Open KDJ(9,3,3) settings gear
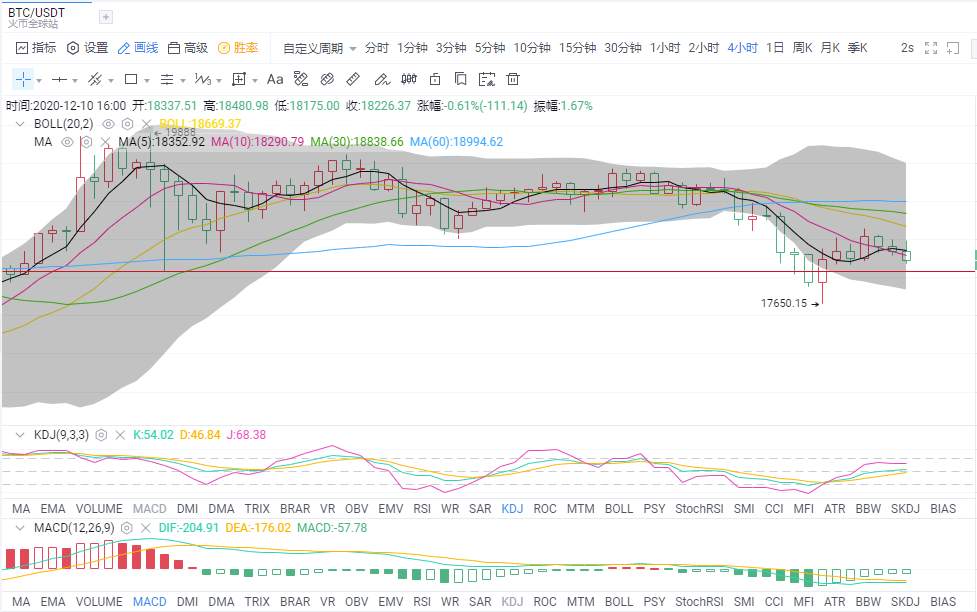This screenshot has height=612, width=977. [101, 435]
